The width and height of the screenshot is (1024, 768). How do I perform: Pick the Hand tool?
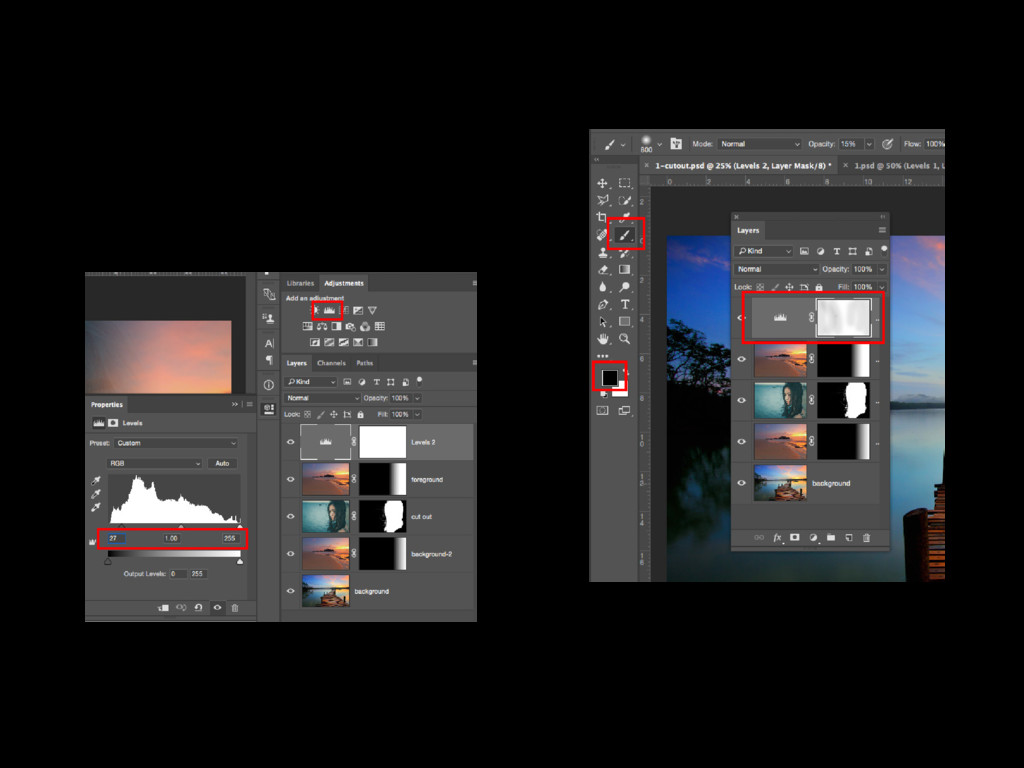coord(602,339)
